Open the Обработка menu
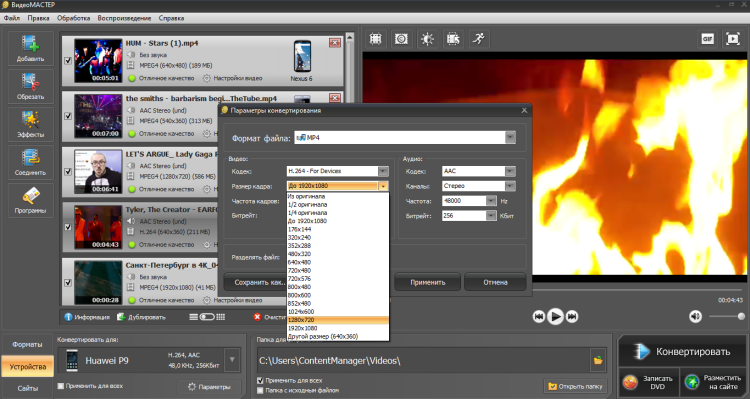The width and height of the screenshot is (750, 399). (73, 18)
